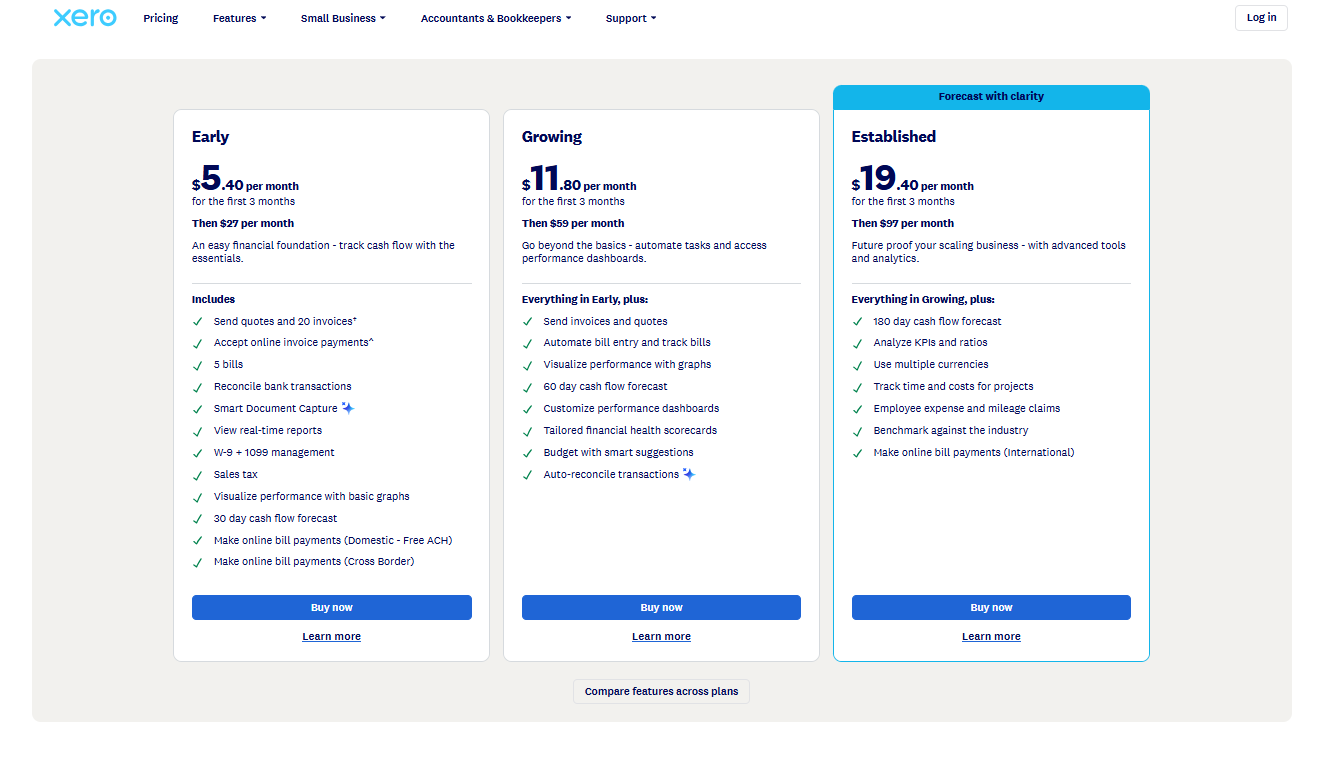Click "Reconcile bank transactions" feature
Viewport: 1320px width, 758px height.
[283, 386]
